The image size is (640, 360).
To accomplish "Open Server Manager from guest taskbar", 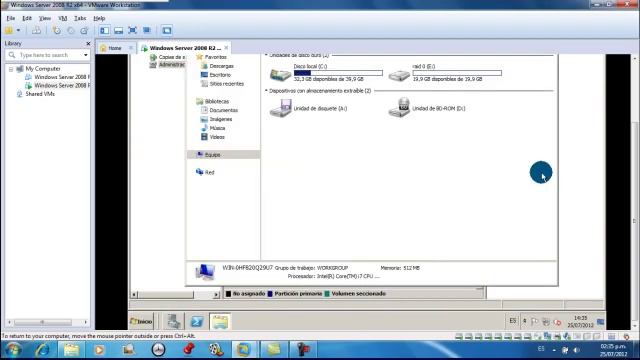I will pos(174,322).
